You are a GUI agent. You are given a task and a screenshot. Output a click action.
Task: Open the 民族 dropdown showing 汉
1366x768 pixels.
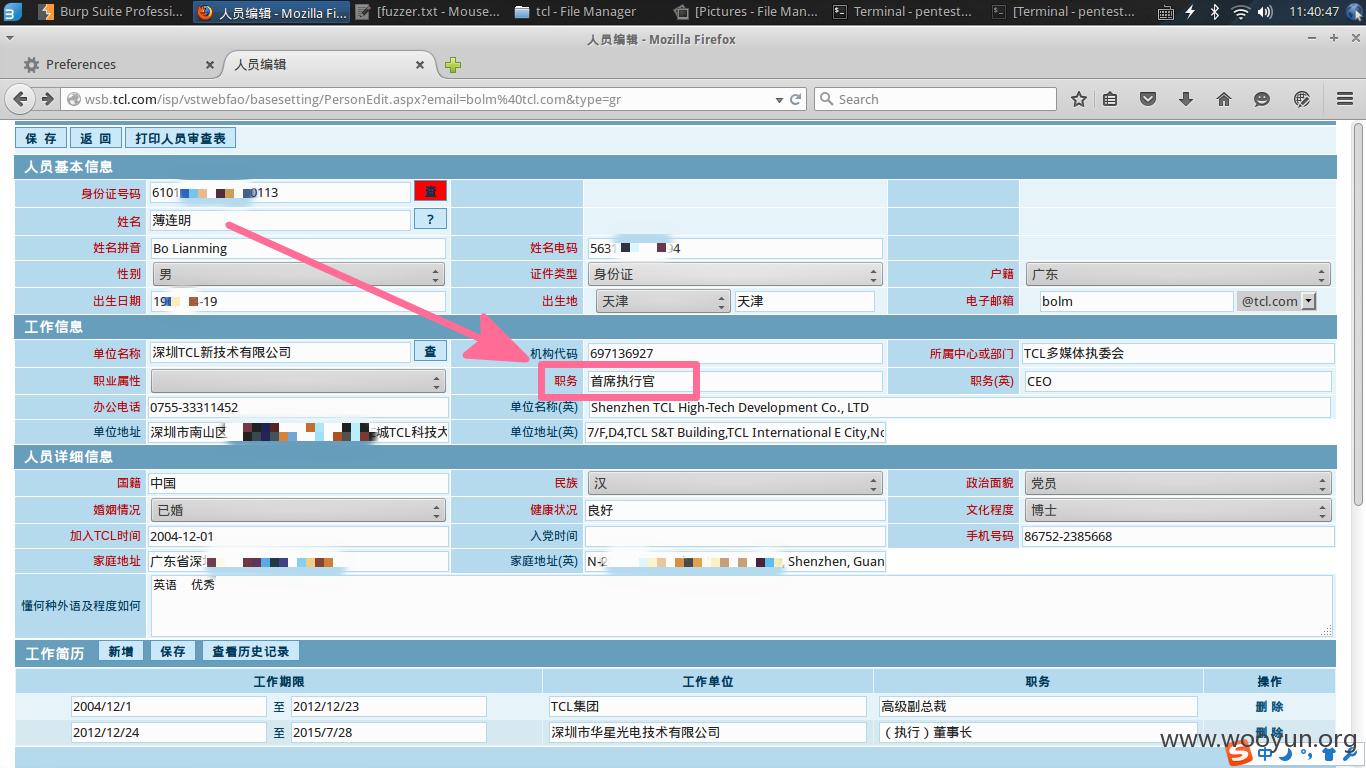pyautogui.click(x=735, y=483)
